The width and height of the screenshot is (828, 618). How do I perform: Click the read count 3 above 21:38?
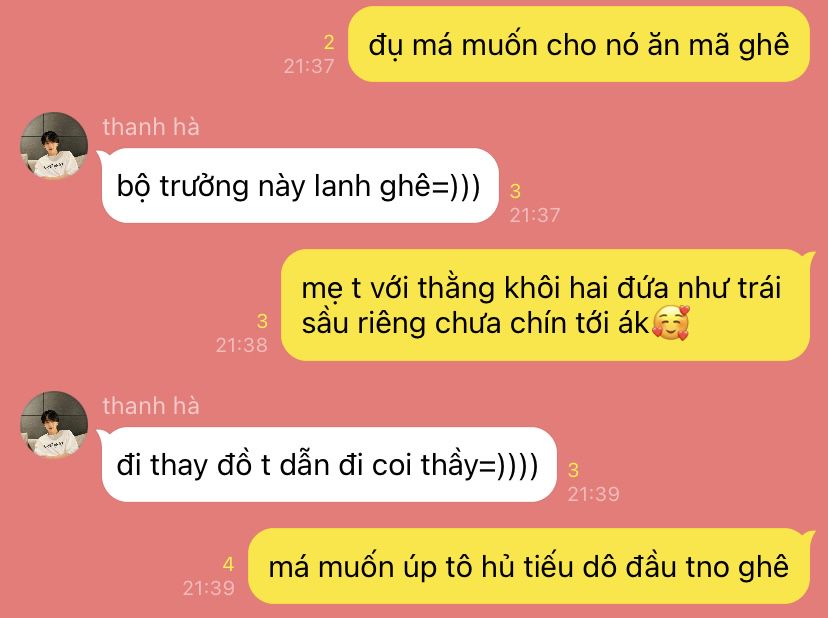click(262, 321)
